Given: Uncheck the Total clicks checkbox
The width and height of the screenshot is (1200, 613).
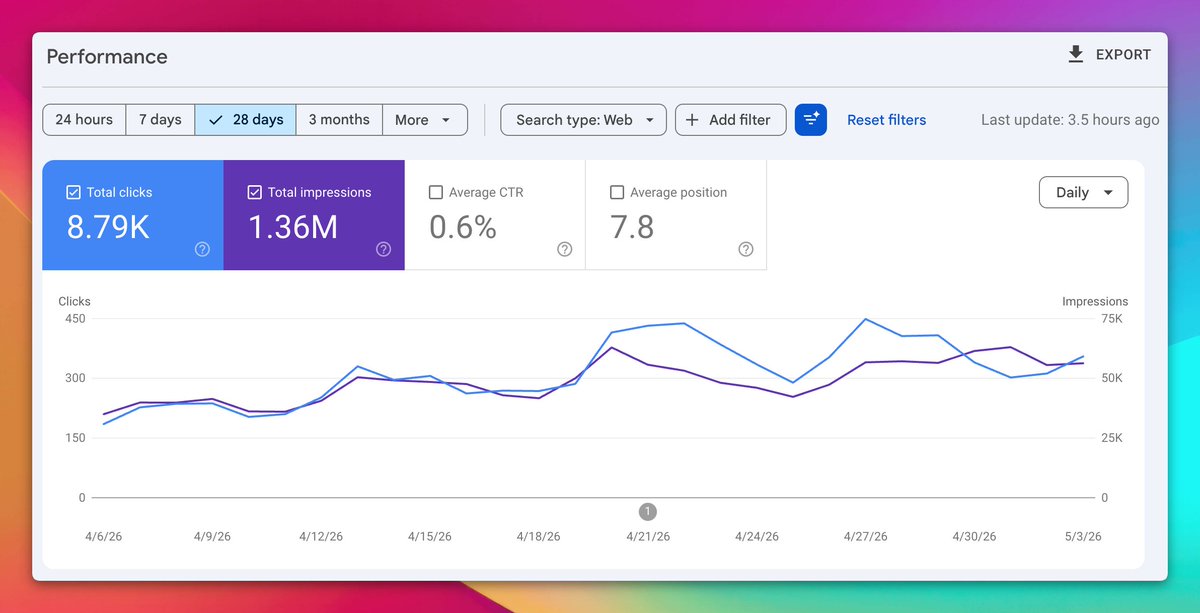Looking at the screenshot, I should pos(73,192).
